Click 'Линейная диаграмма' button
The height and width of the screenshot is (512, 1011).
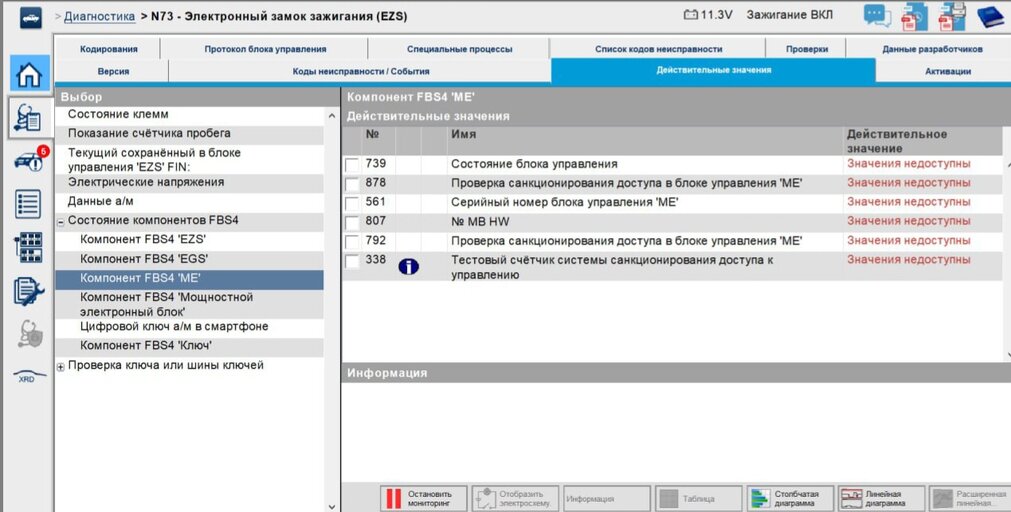click(881, 498)
